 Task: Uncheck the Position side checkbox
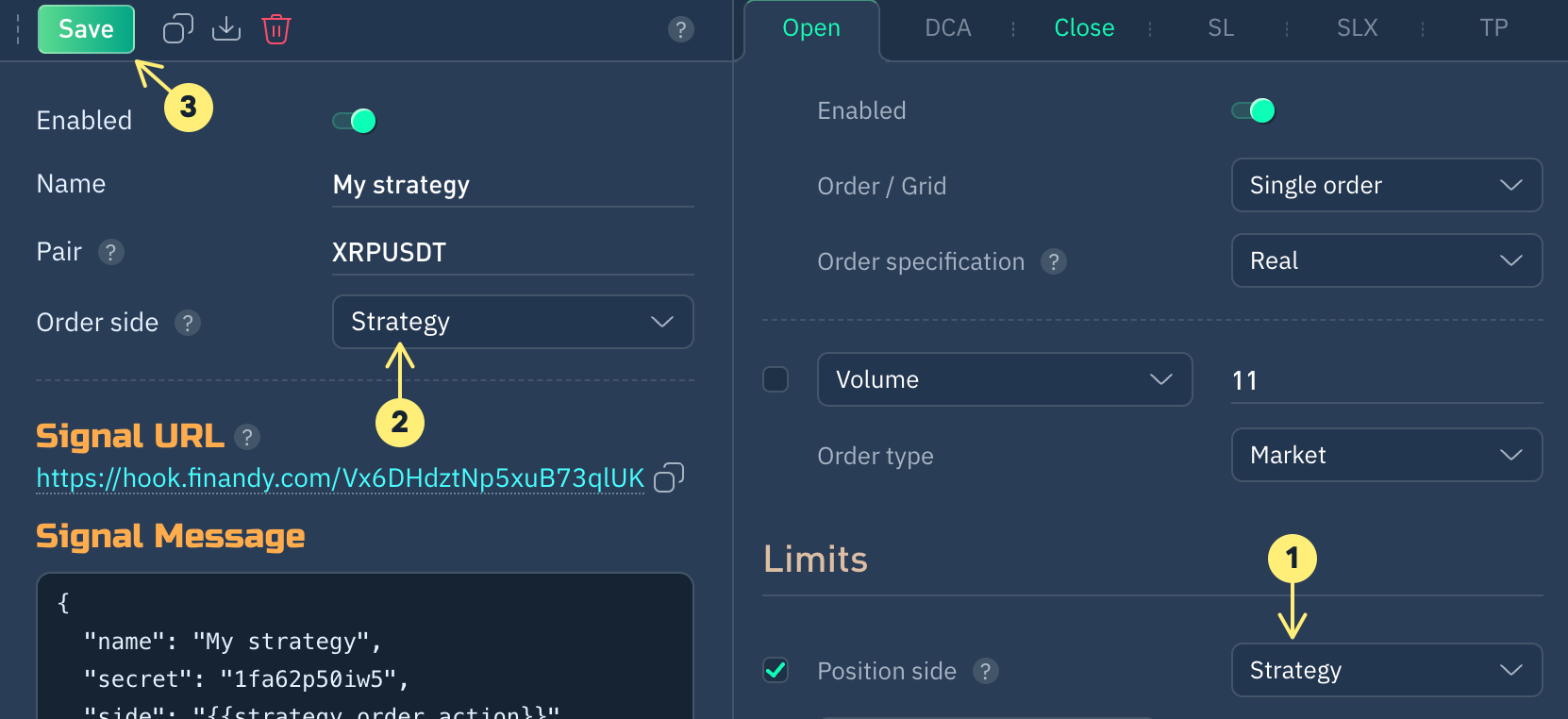(776, 671)
